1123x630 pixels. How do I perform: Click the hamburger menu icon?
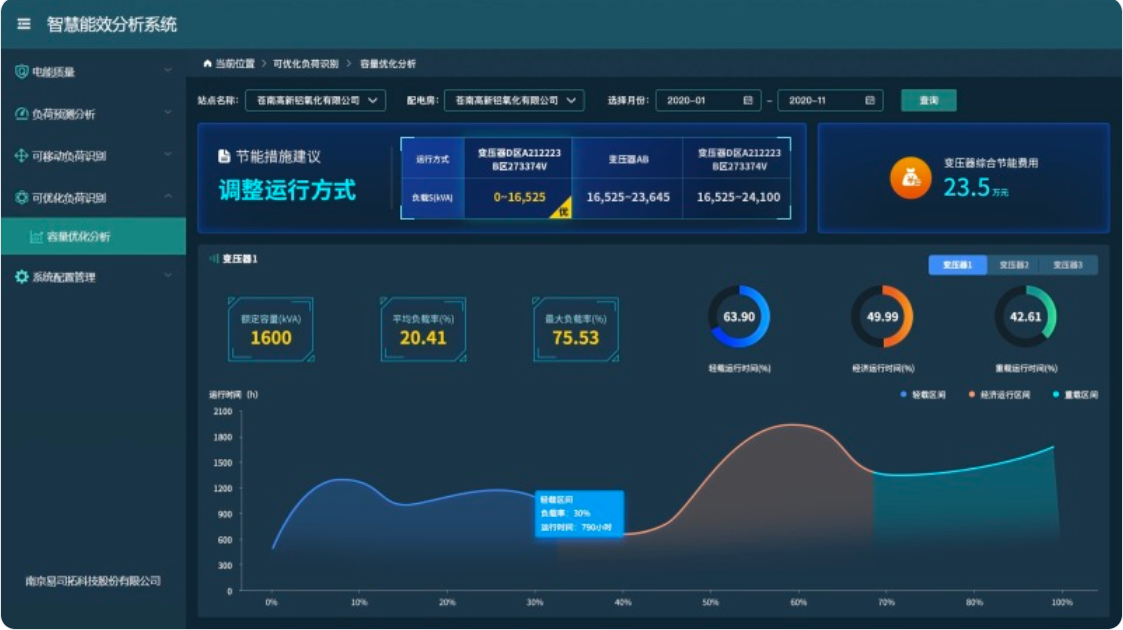24,24
